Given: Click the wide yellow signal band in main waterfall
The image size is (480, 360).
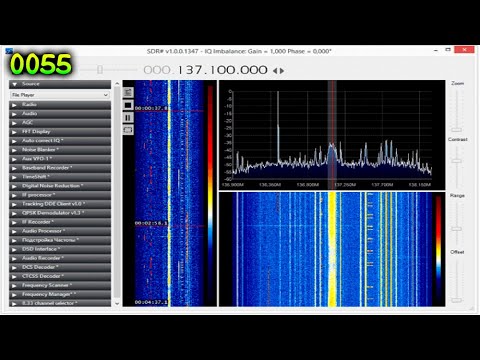Looking at the screenshot, I should (x=332, y=249).
